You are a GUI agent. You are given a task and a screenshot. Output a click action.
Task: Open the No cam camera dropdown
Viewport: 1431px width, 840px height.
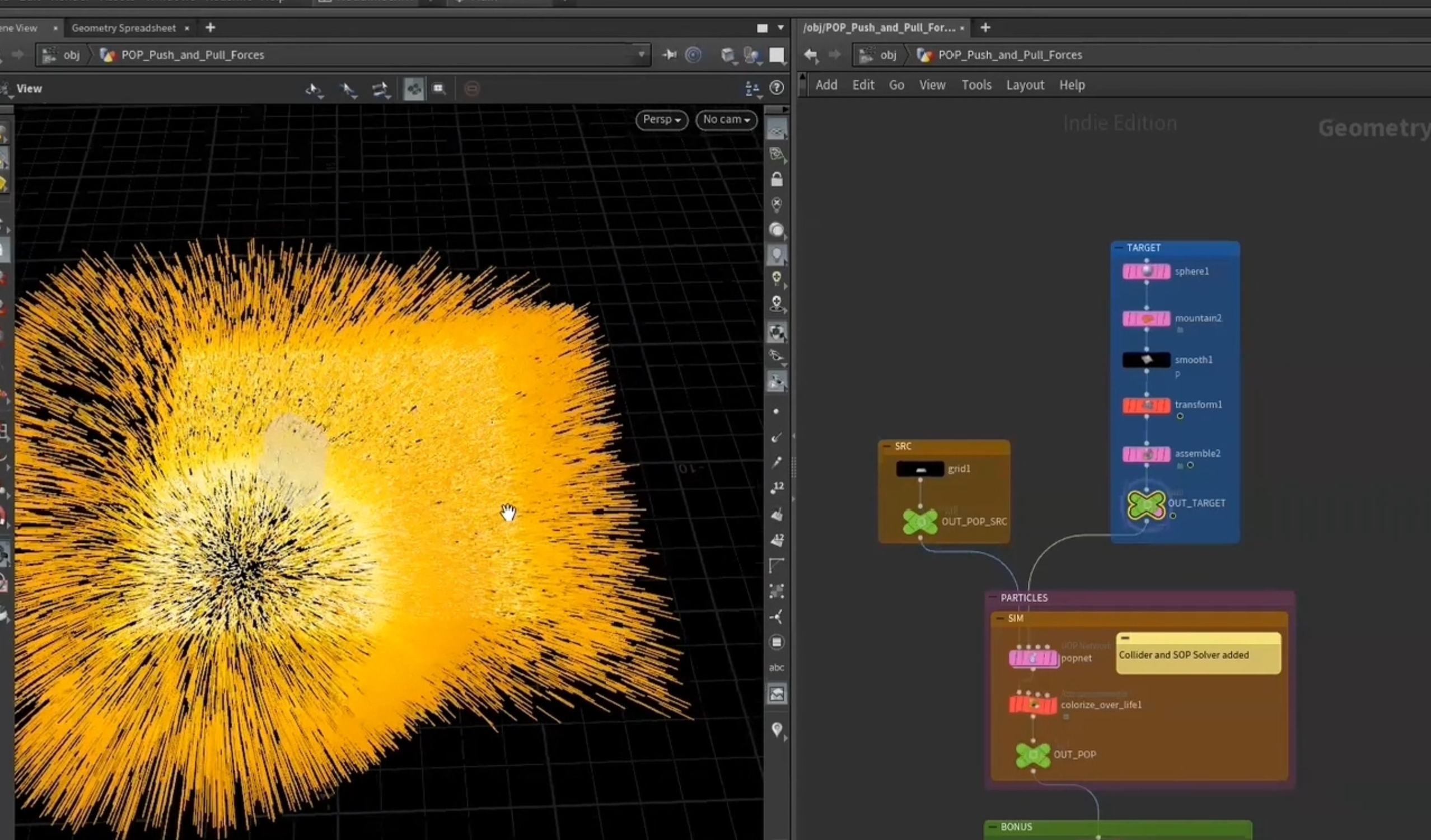click(x=726, y=120)
